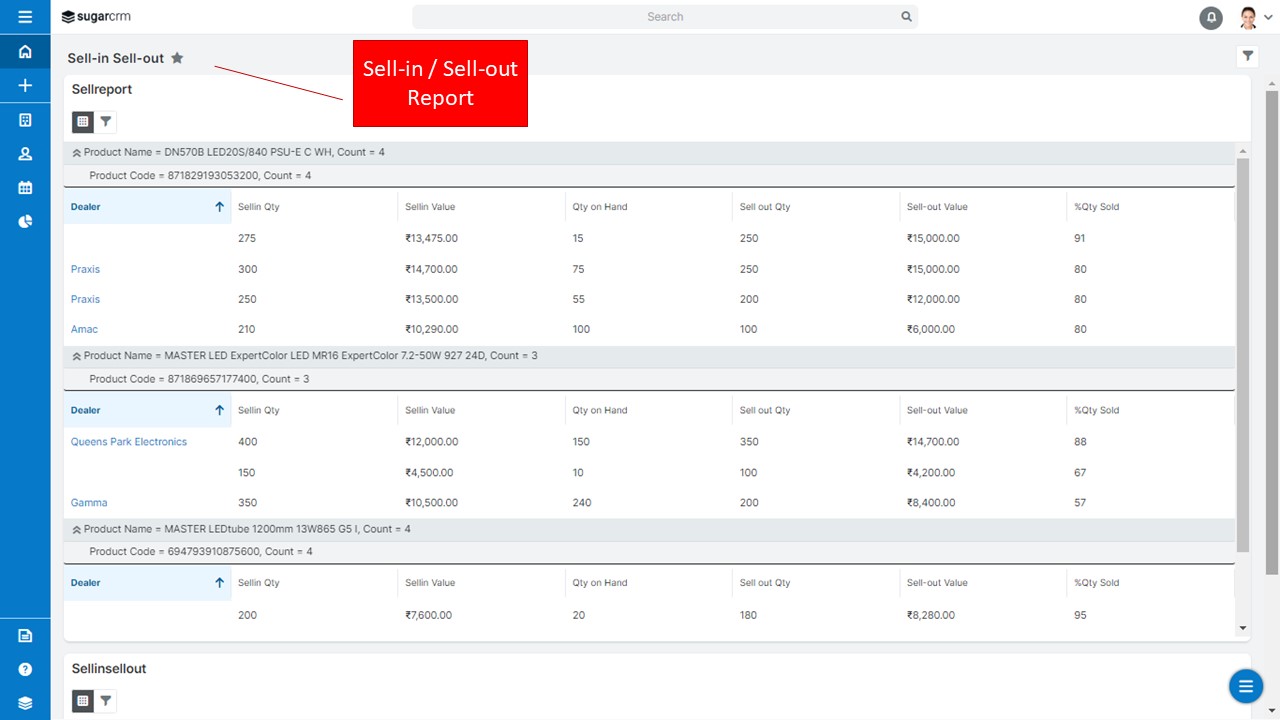Switch Sellreport to table view
The width and height of the screenshot is (1280, 720).
coord(83,122)
